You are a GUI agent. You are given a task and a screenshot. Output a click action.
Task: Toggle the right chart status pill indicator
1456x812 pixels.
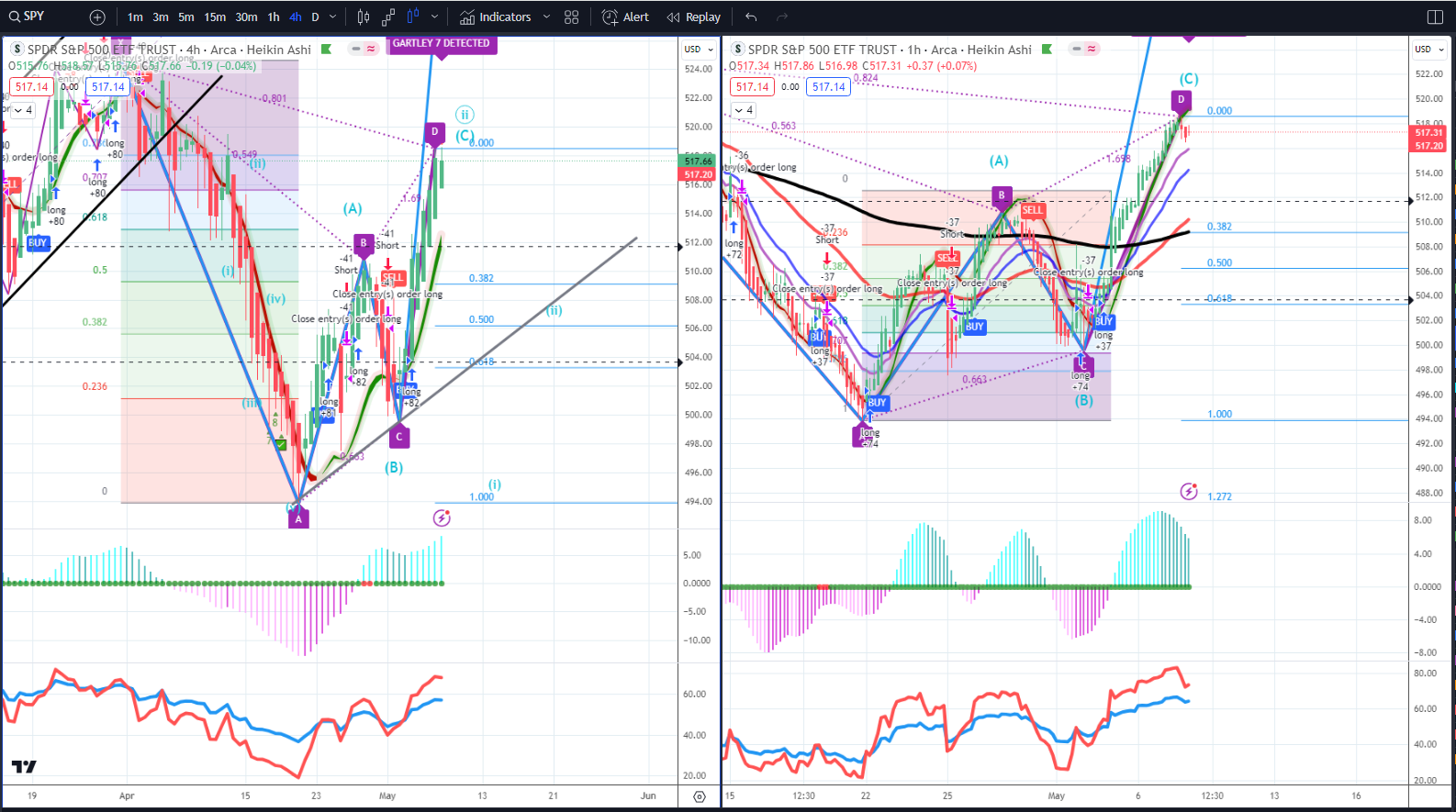click(x=1084, y=49)
